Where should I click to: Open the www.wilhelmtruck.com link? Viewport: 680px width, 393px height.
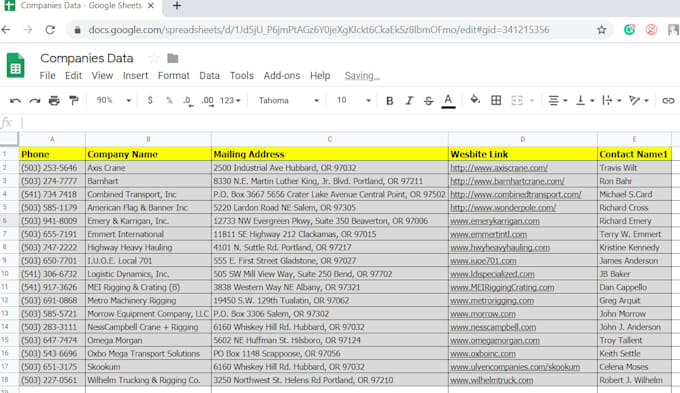[491, 380]
